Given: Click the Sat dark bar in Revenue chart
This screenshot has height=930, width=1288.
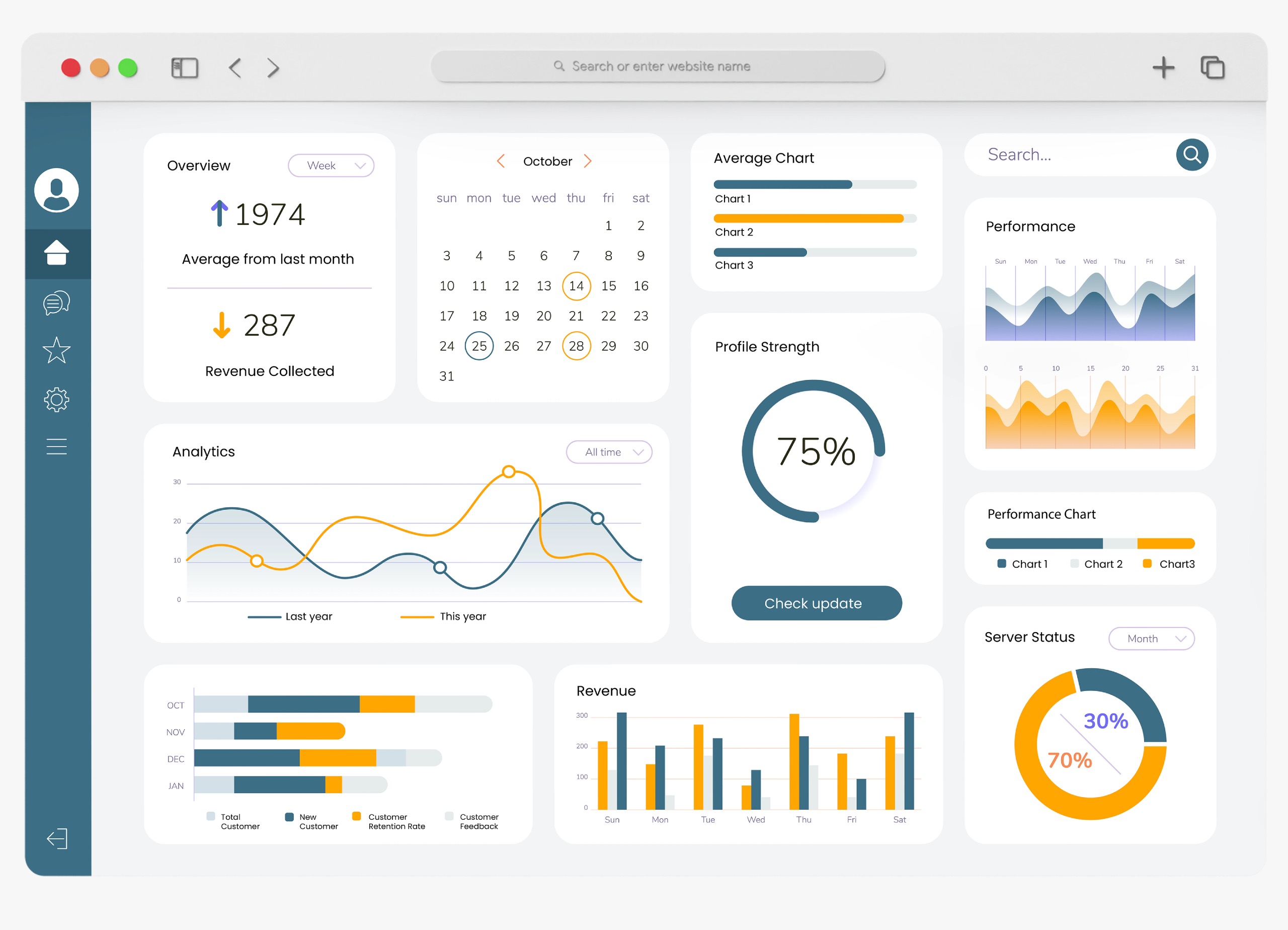Looking at the screenshot, I should pos(909,761).
